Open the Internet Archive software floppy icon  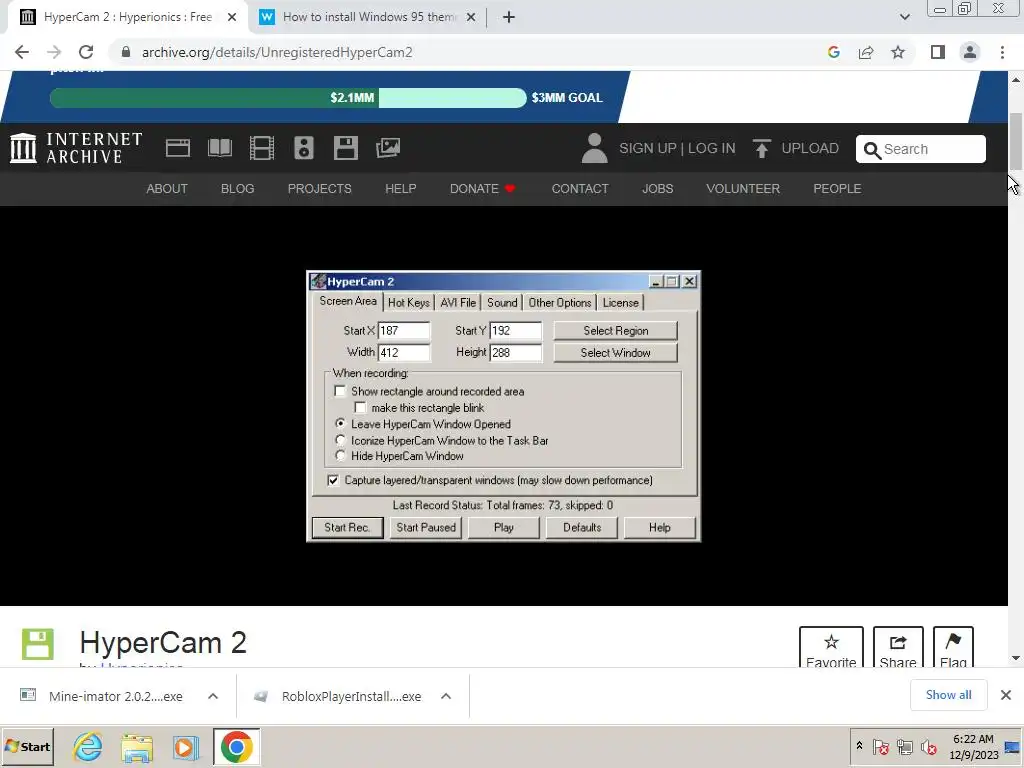(x=345, y=148)
